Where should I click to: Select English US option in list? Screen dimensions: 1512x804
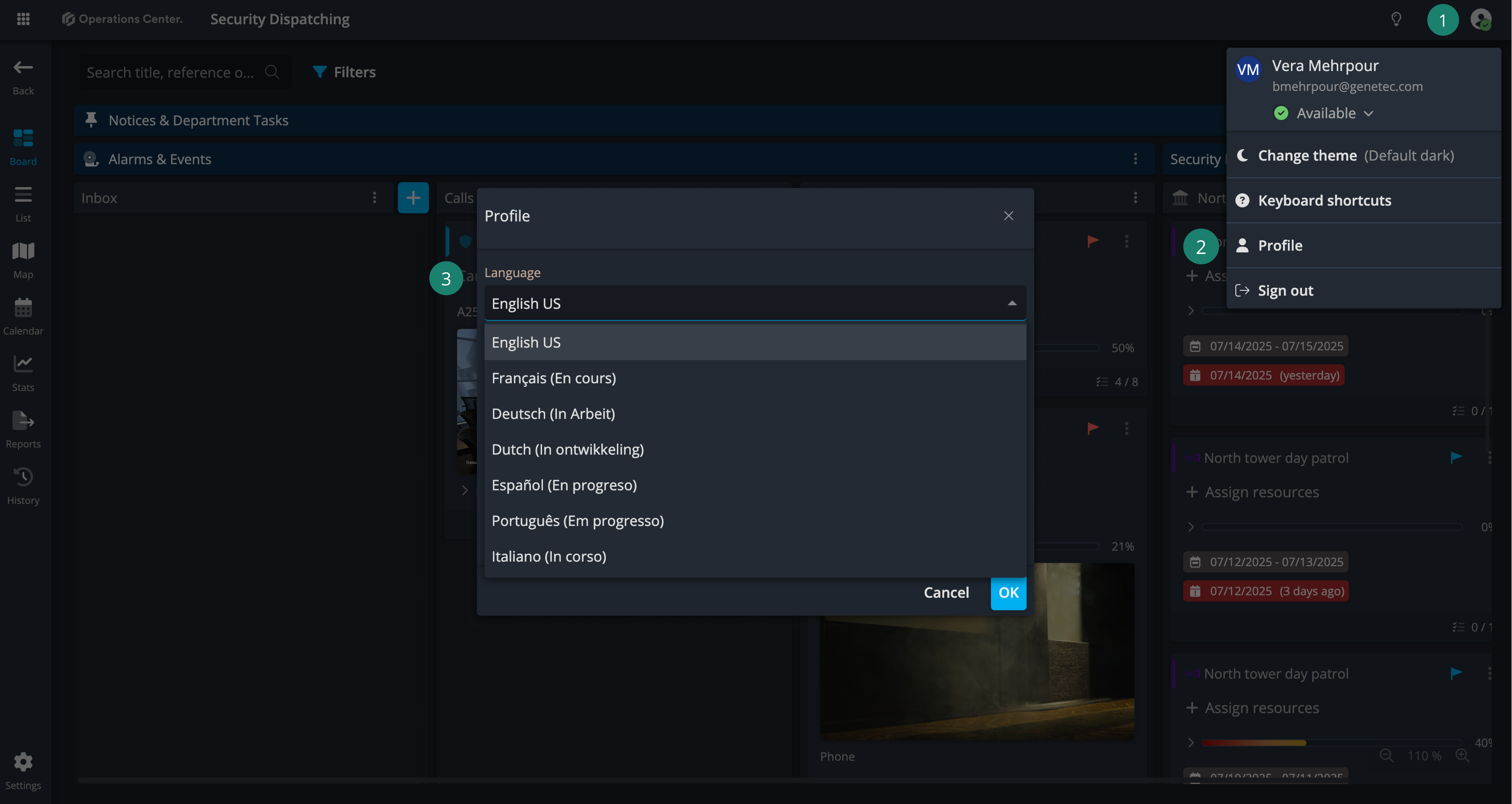[755, 342]
